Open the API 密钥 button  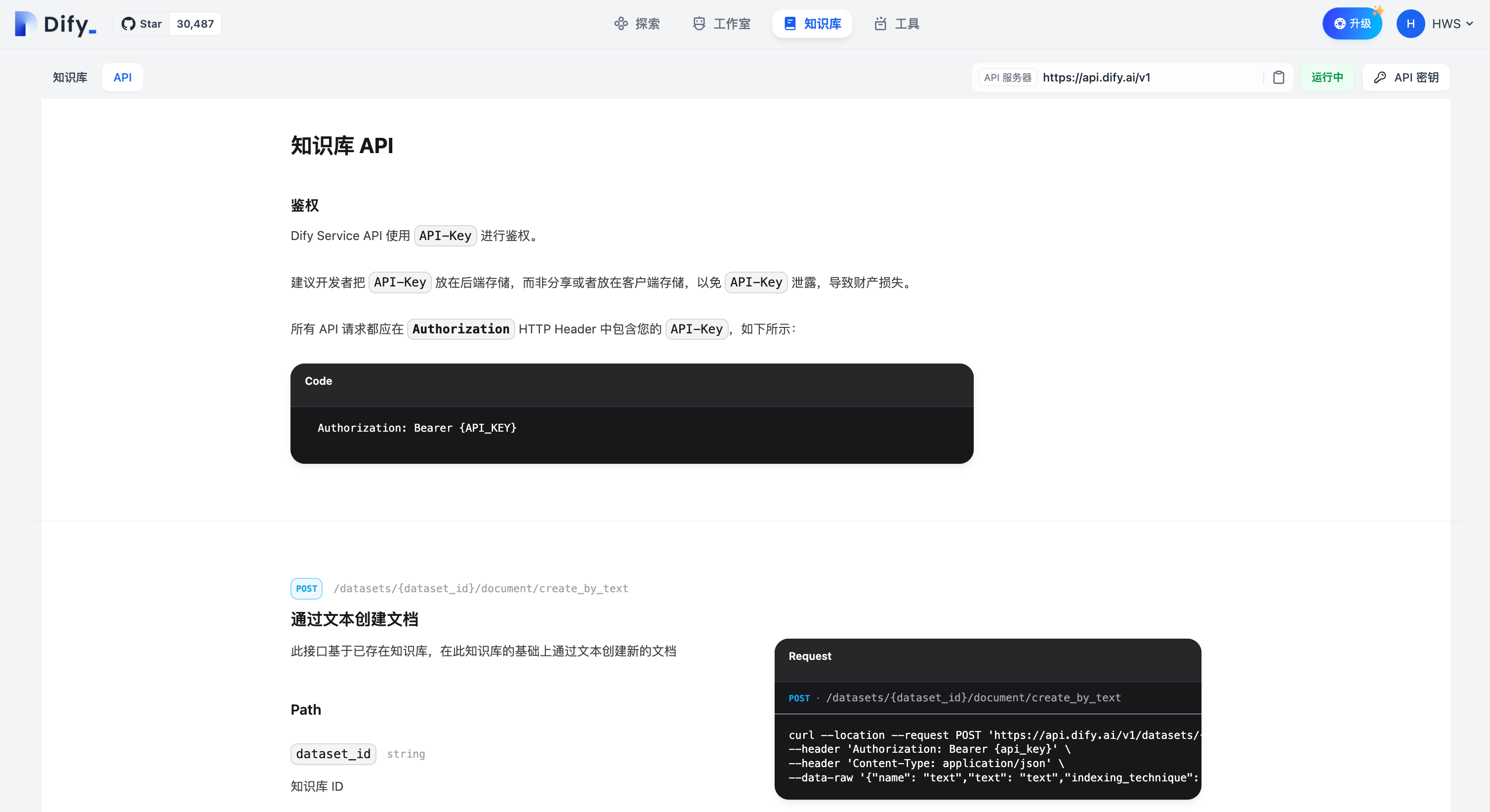tap(1406, 77)
